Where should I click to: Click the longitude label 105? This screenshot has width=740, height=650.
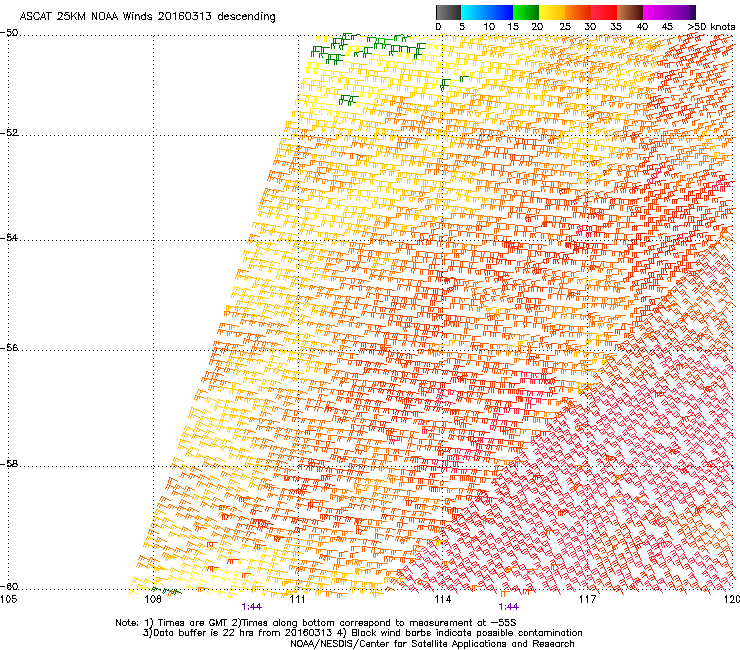tap(8, 599)
